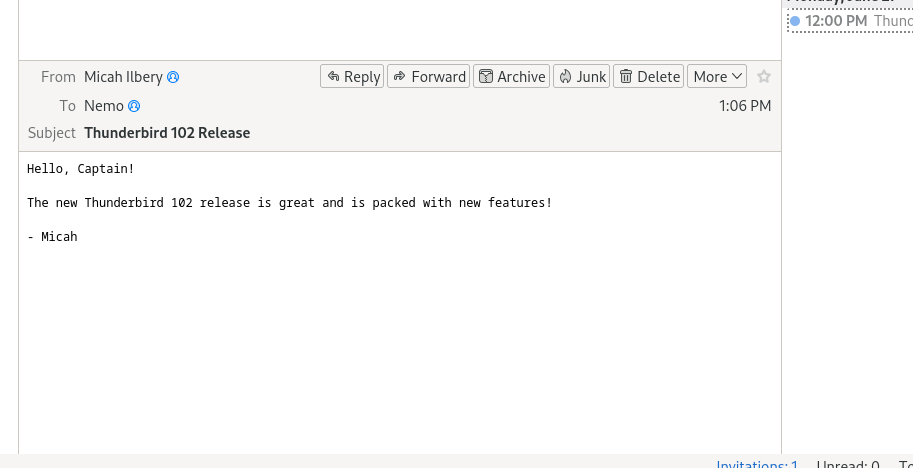Open the 12:00 PM calendar event
Image resolution: width=913 pixels, height=468 pixels.
tap(850, 20)
